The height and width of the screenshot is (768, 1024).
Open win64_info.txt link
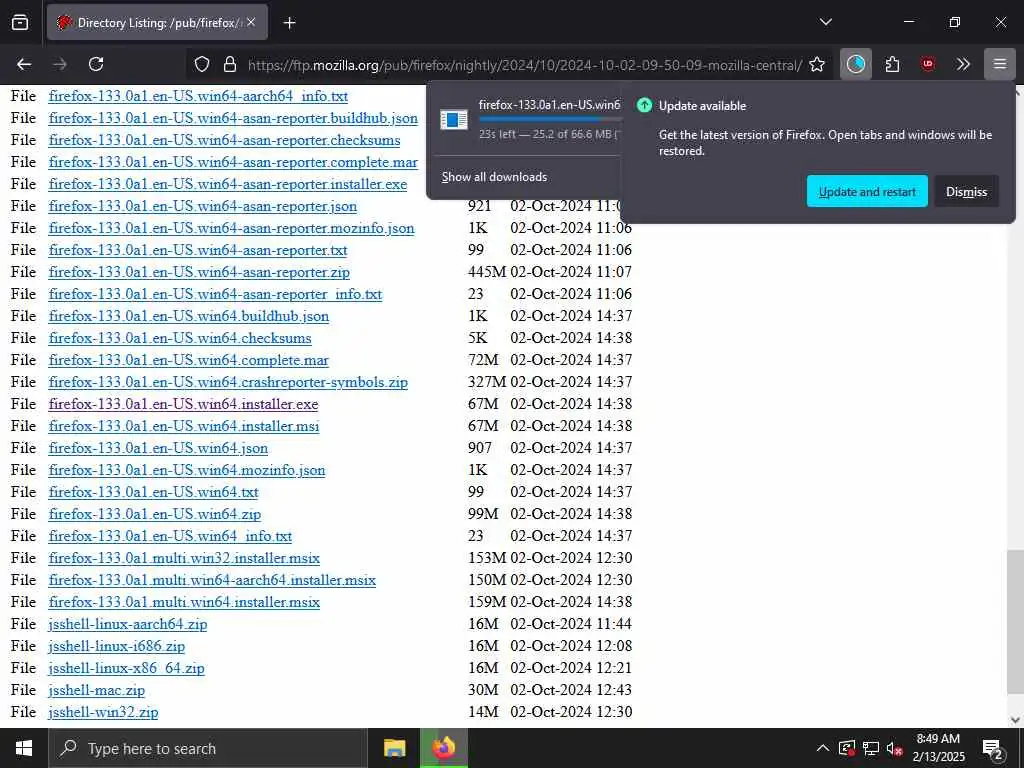pyautogui.click(x=170, y=536)
